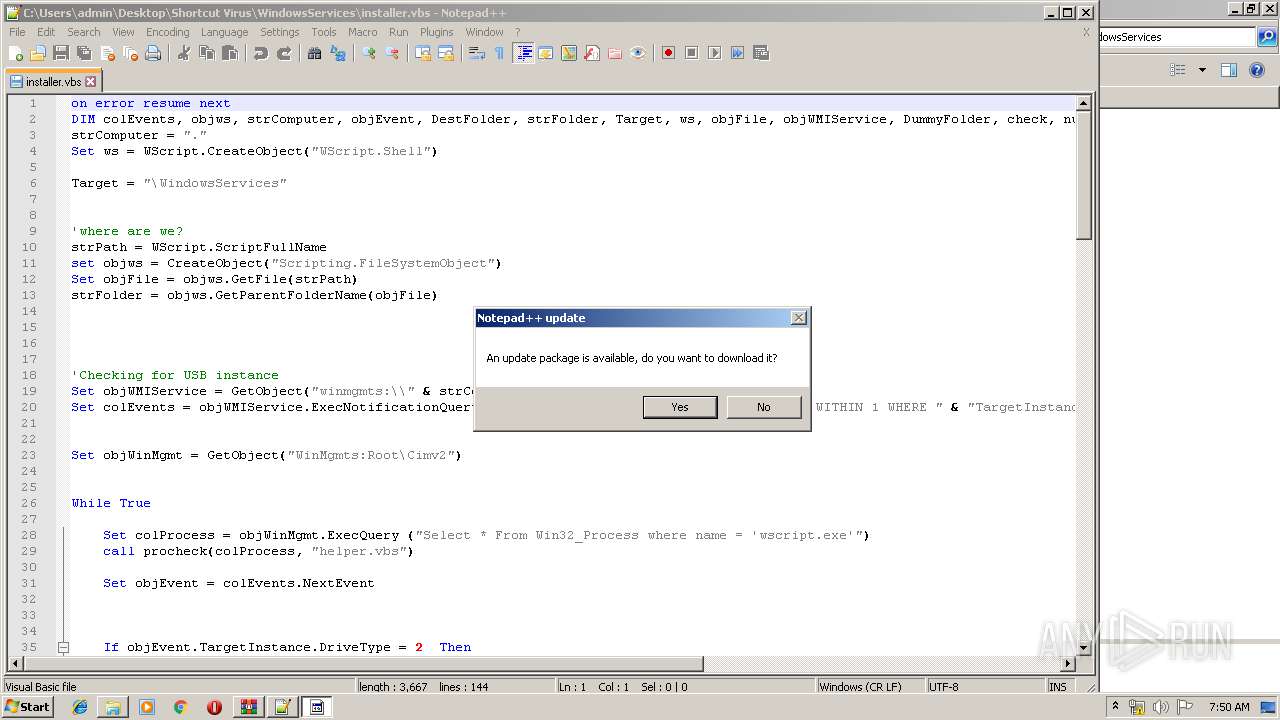
Task: Open the Opera icon in the taskbar
Action: coord(214,707)
